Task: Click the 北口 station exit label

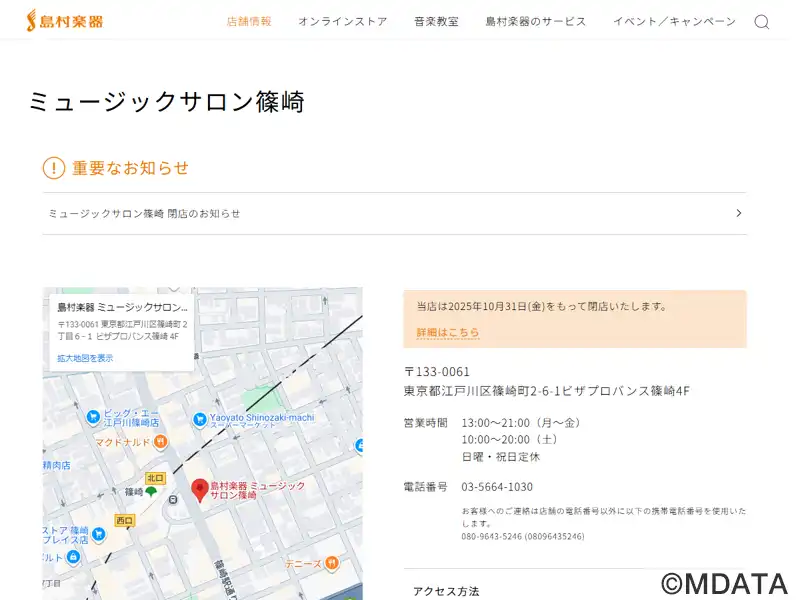Action: pyautogui.click(x=155, y=478)
